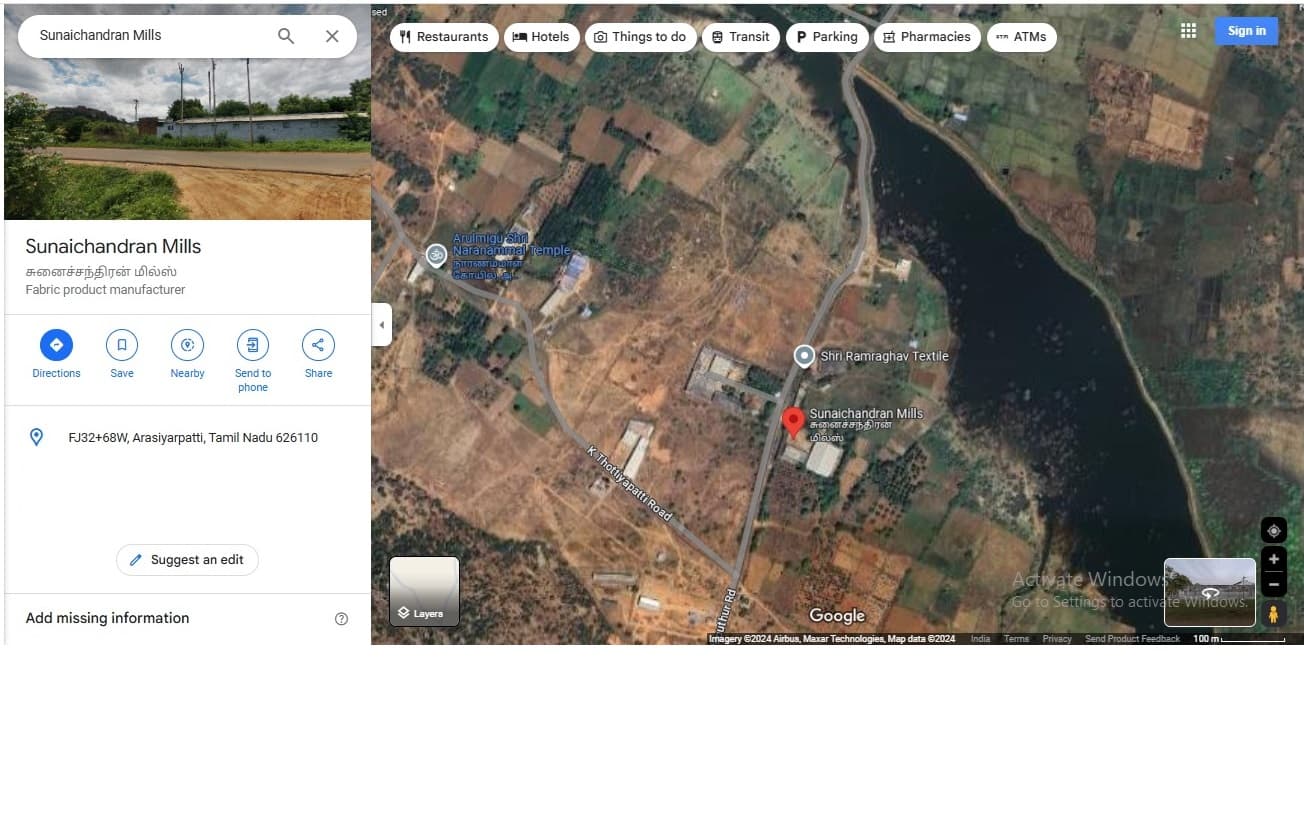This screenshot has width=1304, height=826.
Task: Show ATMs chip results
Action: [1021, 37]
